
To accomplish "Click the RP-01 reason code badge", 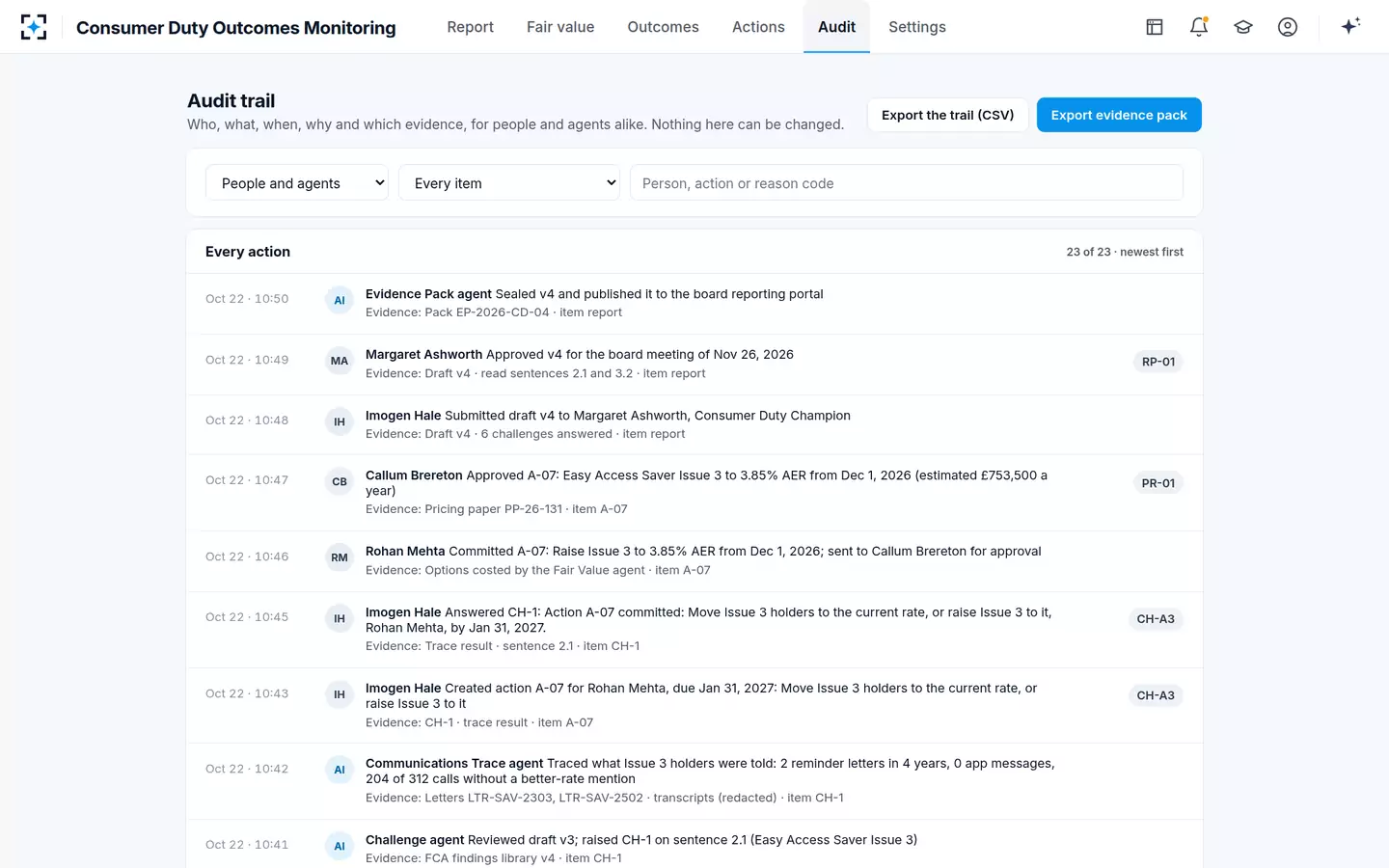I will [x=1158, y=362].
